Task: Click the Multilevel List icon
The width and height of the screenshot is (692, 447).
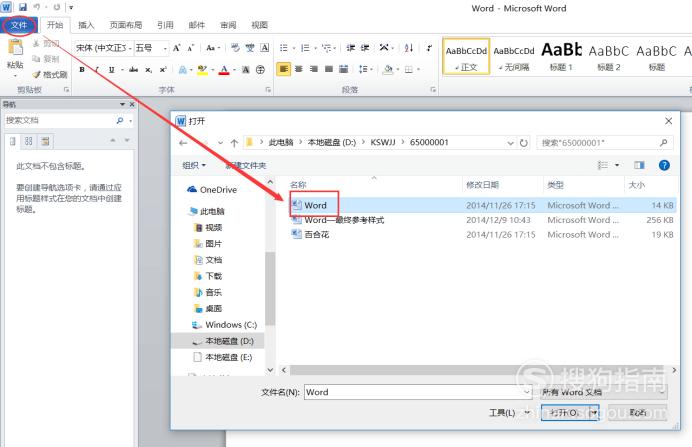Action: coord(327,48)
